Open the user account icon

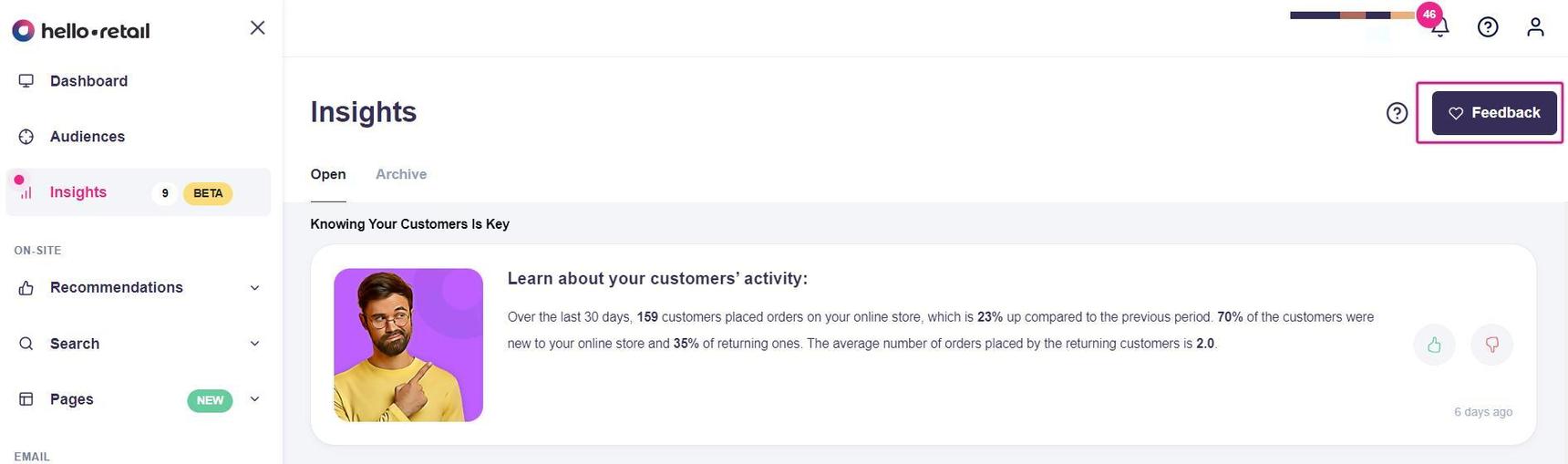(1536, 27)
